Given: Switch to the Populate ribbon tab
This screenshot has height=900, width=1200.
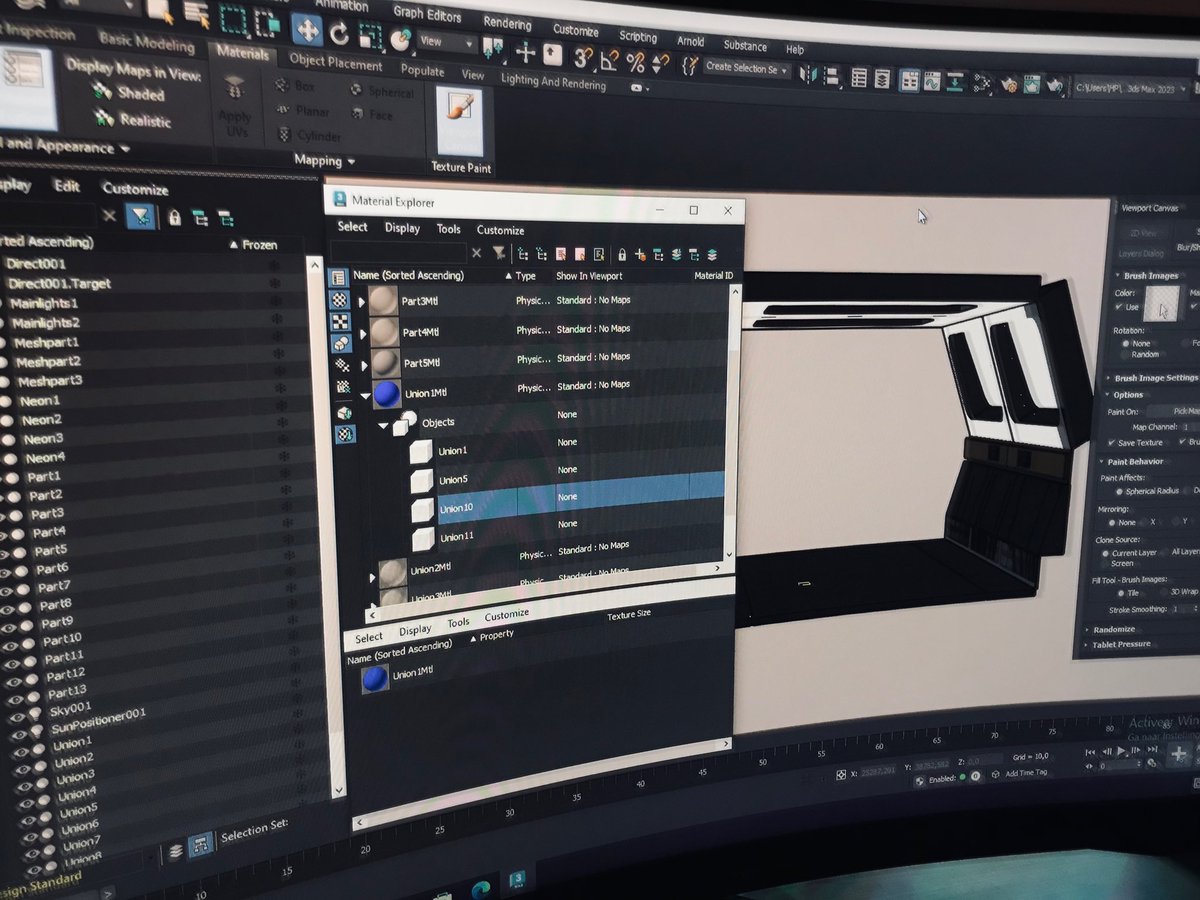Looking at the screenshot, I should coord(422,70).
